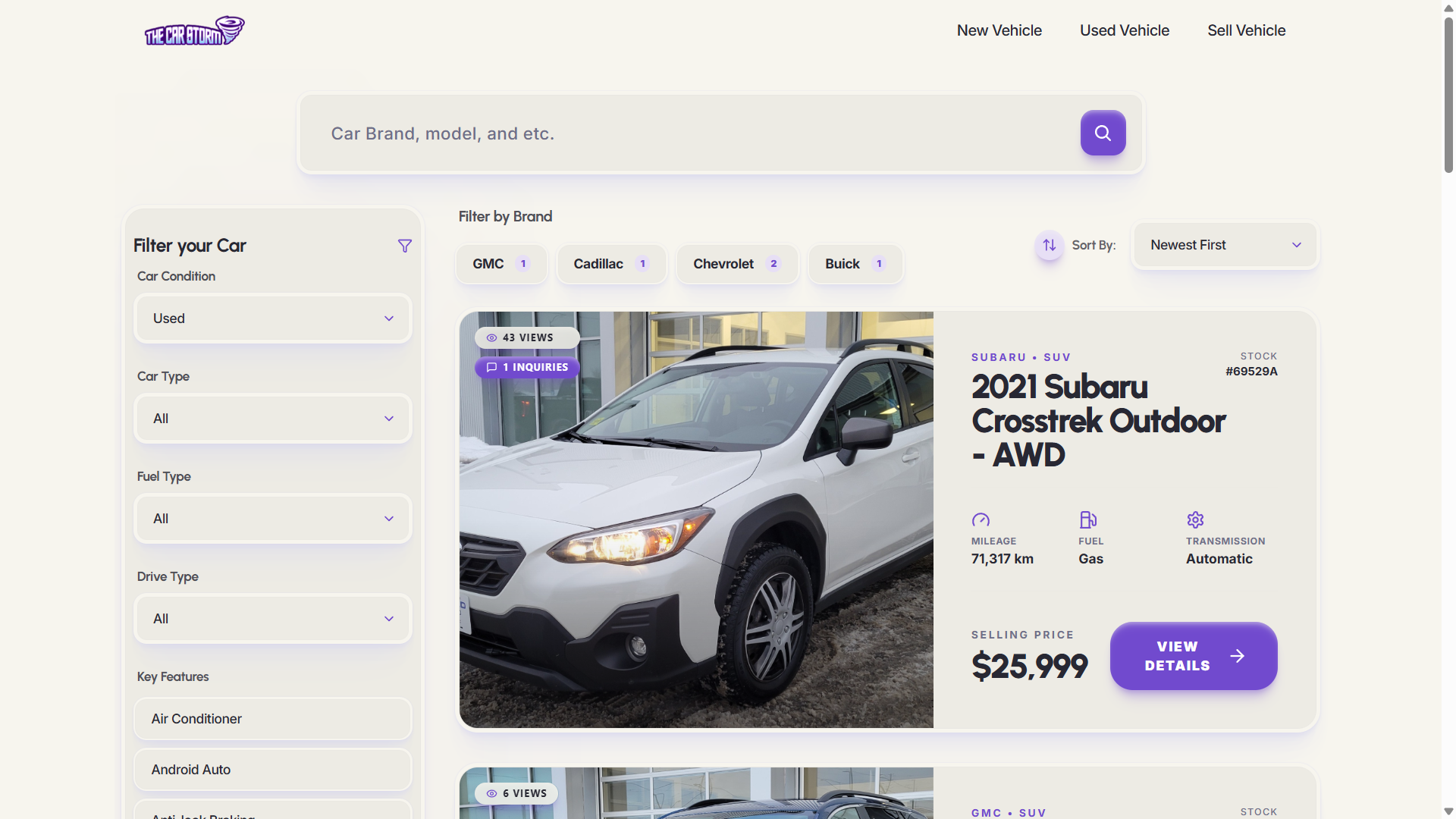The width and height of the screenshot is (1456, 819).
Task: Filter by Cadillac brand
Action: (611, 264)
